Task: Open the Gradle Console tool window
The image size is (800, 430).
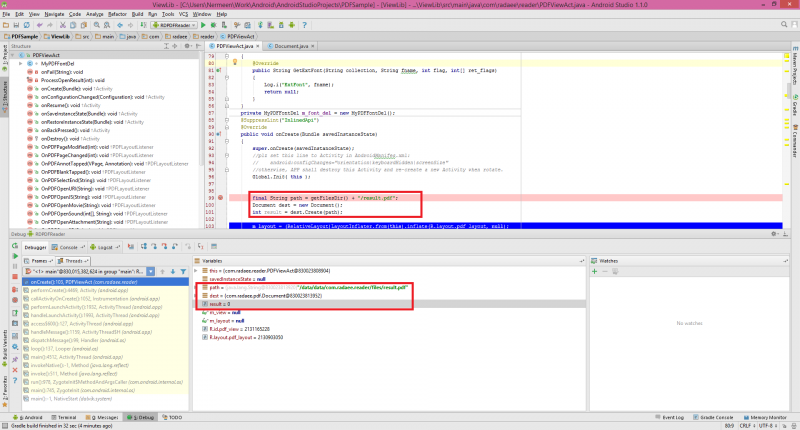Action: pyautogui.click(x=715, y=416)
